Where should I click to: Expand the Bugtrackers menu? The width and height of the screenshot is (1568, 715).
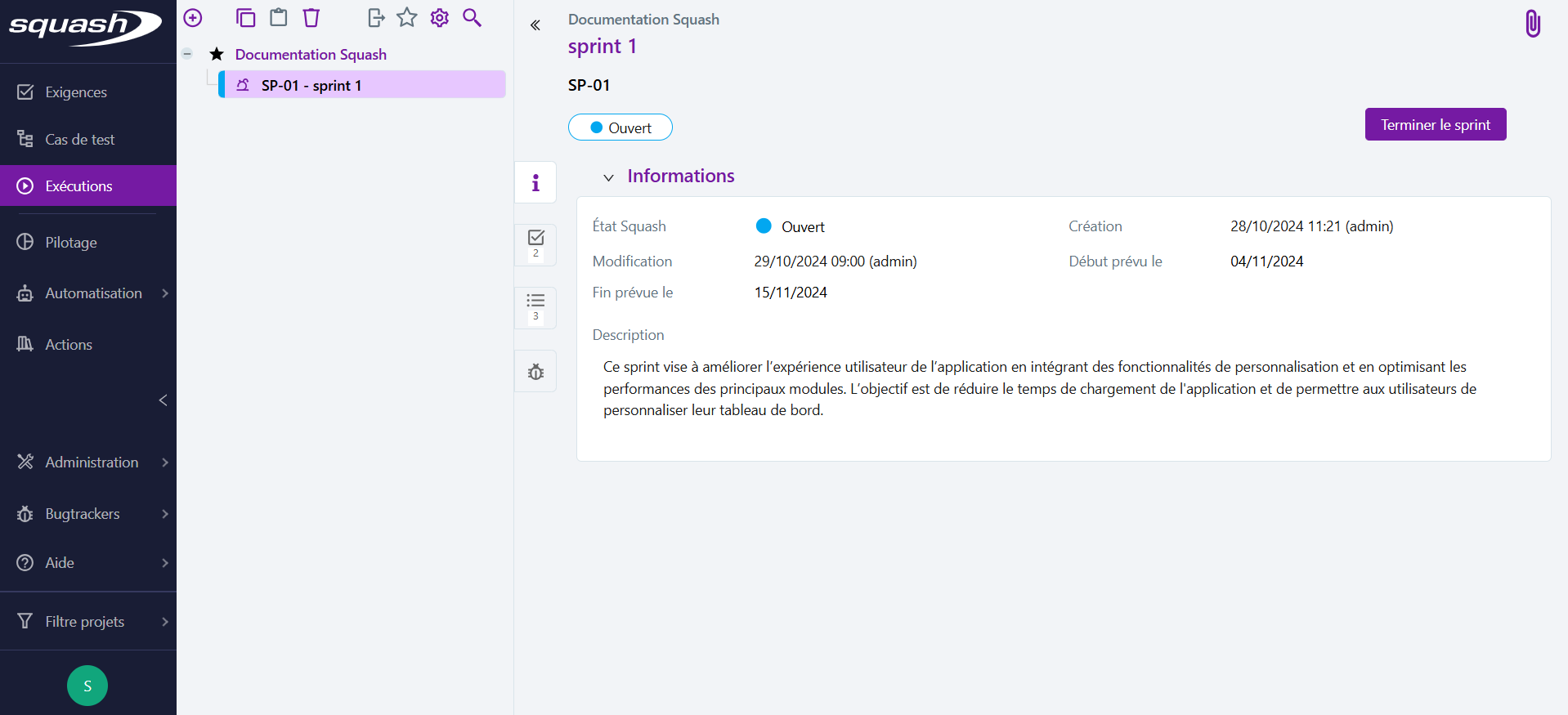tap(88, 514)
